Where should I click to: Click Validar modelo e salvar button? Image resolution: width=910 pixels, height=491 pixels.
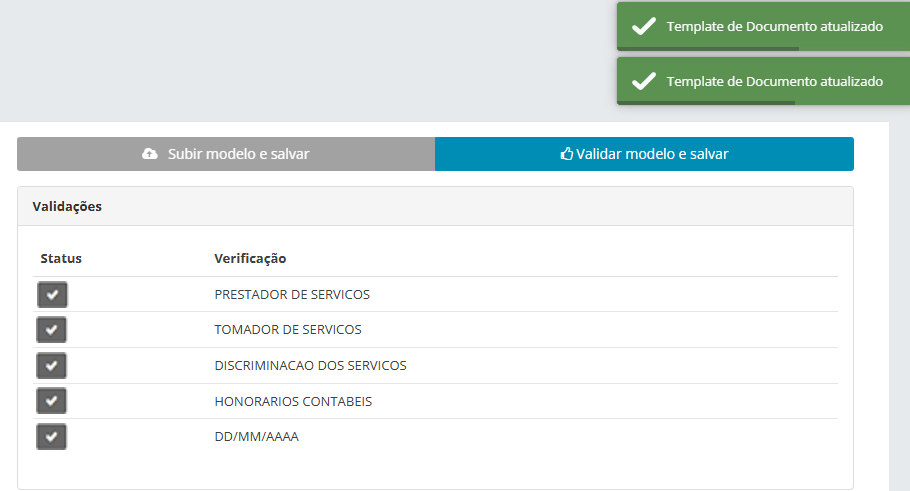point(644,154)
